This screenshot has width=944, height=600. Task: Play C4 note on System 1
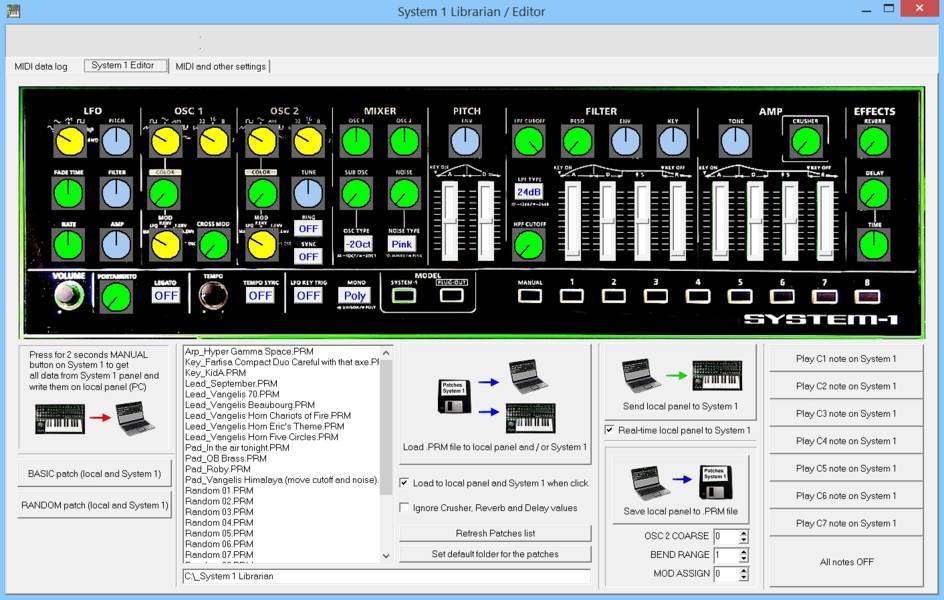(x=848, y=440)
